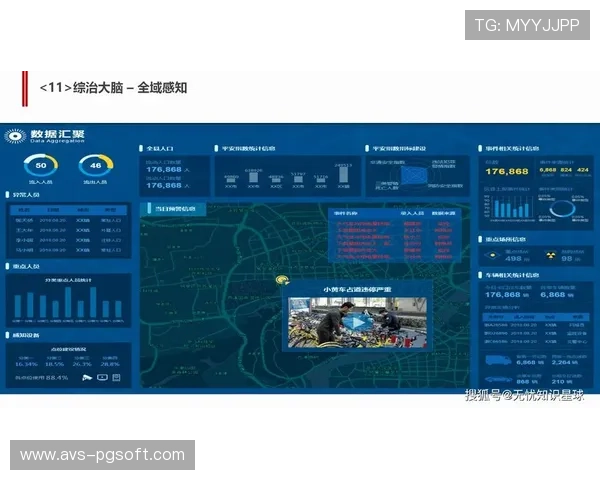Click the gauge showing 50

click(41, 165)
